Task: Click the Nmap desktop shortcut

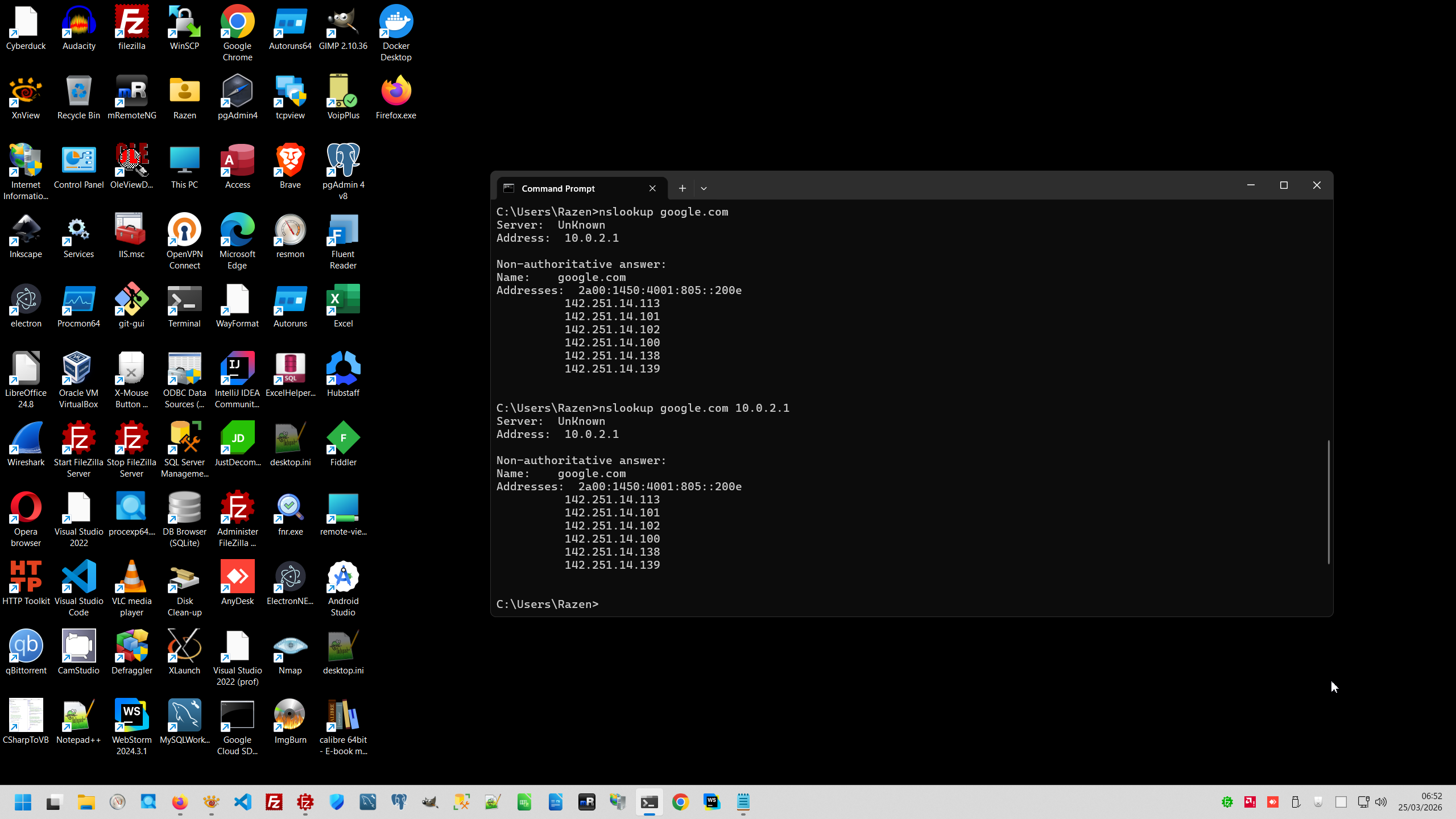Action: 290,647
